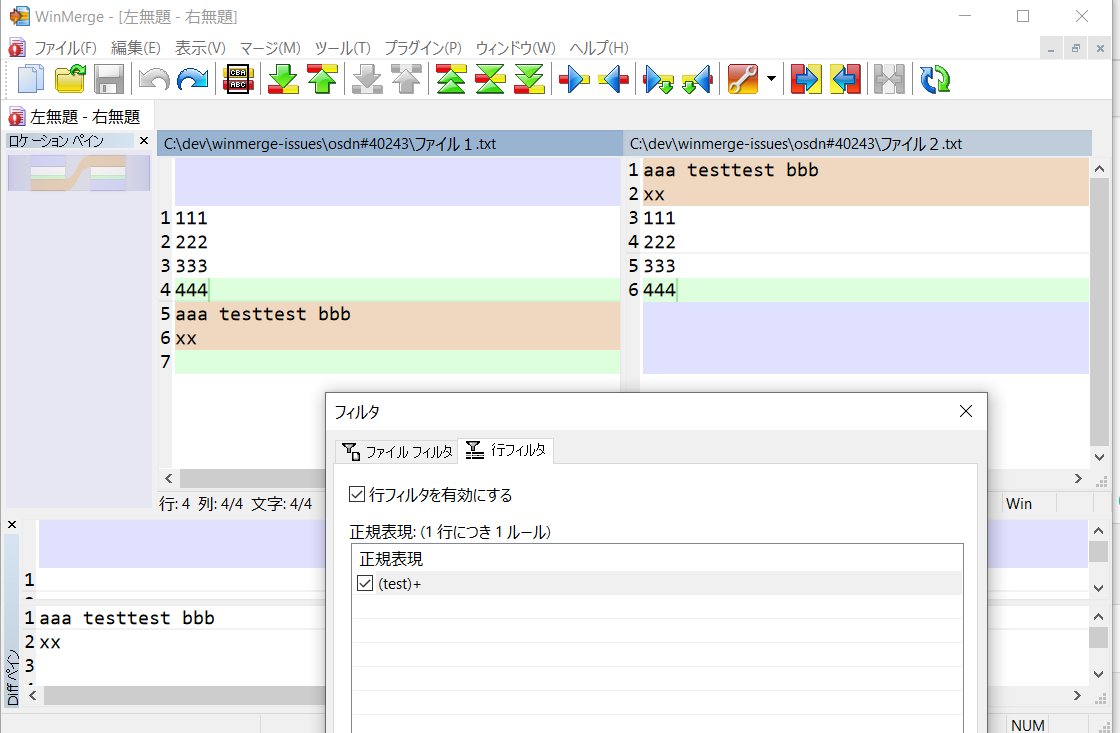Jump to next difference with green down arrow
The width and height of the screenshot is (1120, 733).
pyautogui.click(x=284, y=79)
